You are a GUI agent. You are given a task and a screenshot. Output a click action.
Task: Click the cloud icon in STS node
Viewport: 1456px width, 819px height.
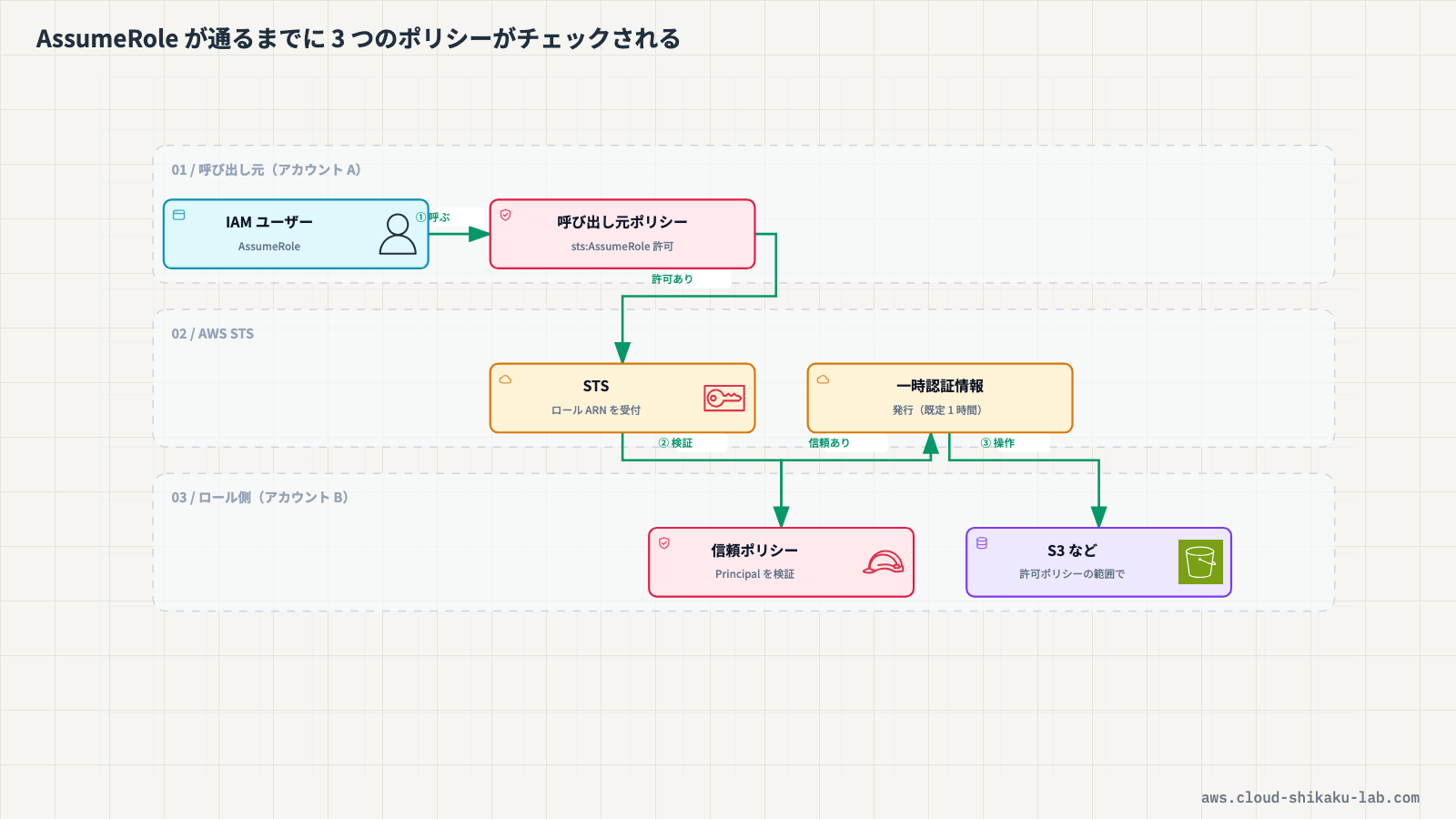(506, 379)
